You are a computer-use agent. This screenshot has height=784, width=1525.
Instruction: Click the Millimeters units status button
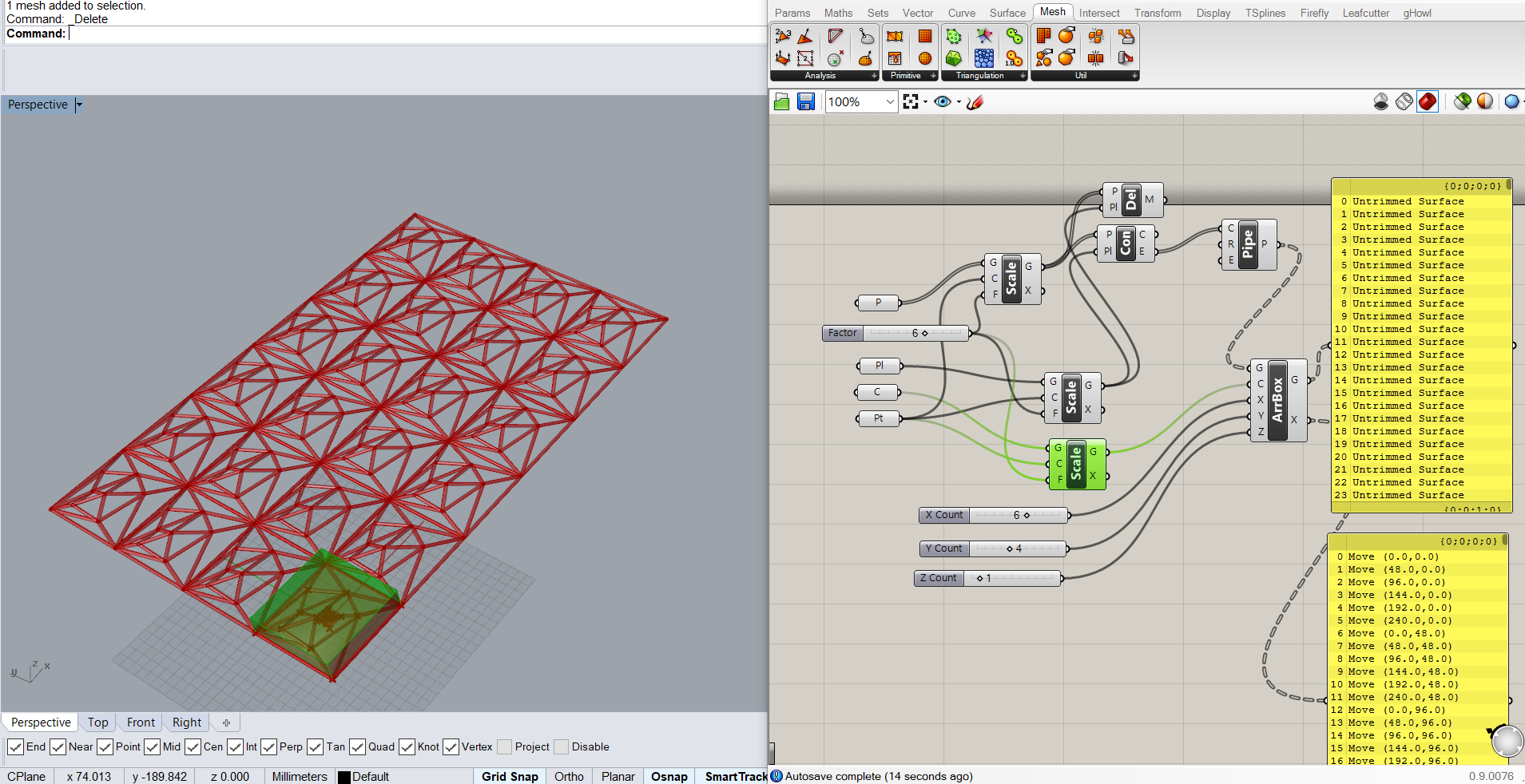300,777
